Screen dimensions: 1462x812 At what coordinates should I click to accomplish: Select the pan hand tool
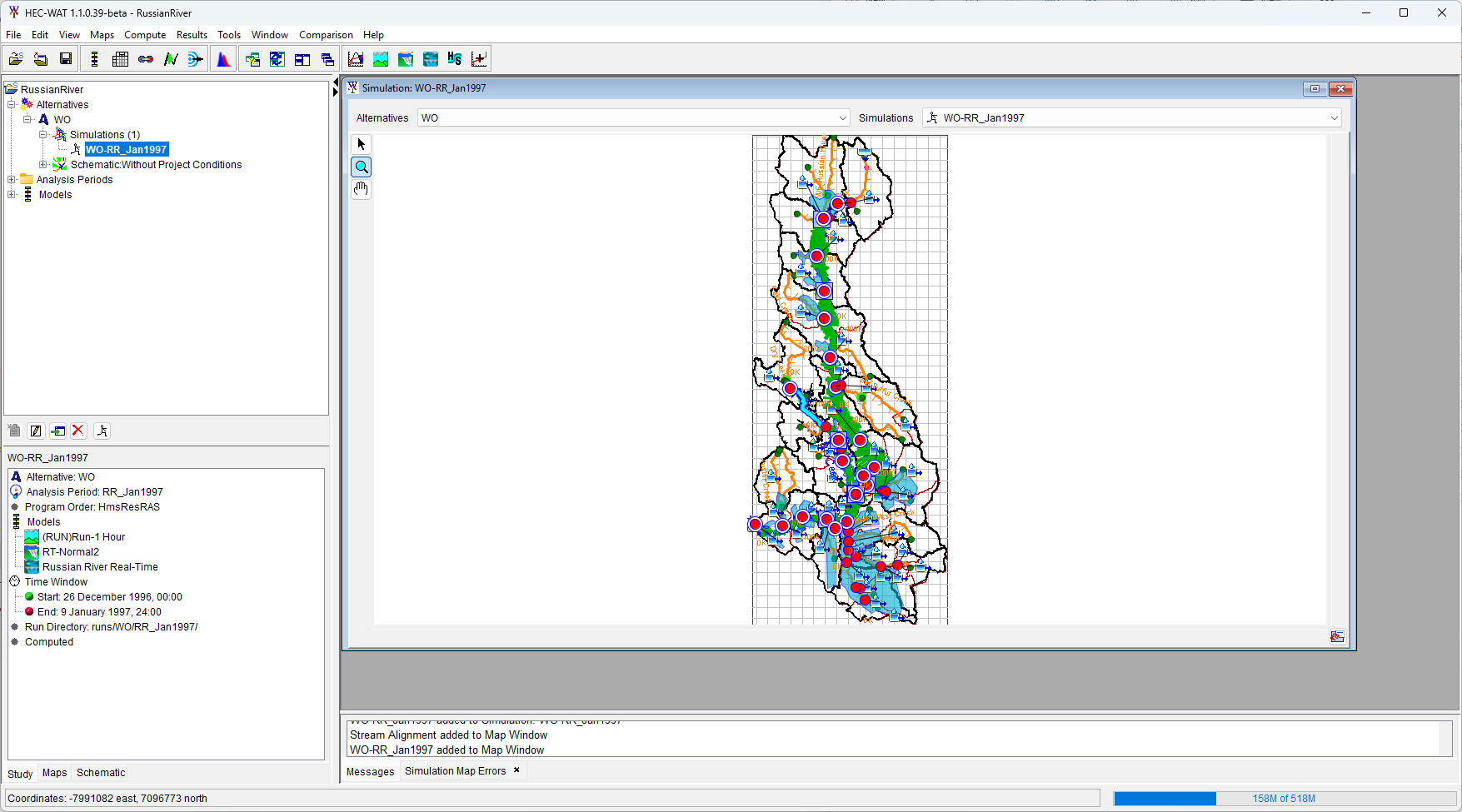(x=362, y=190)
